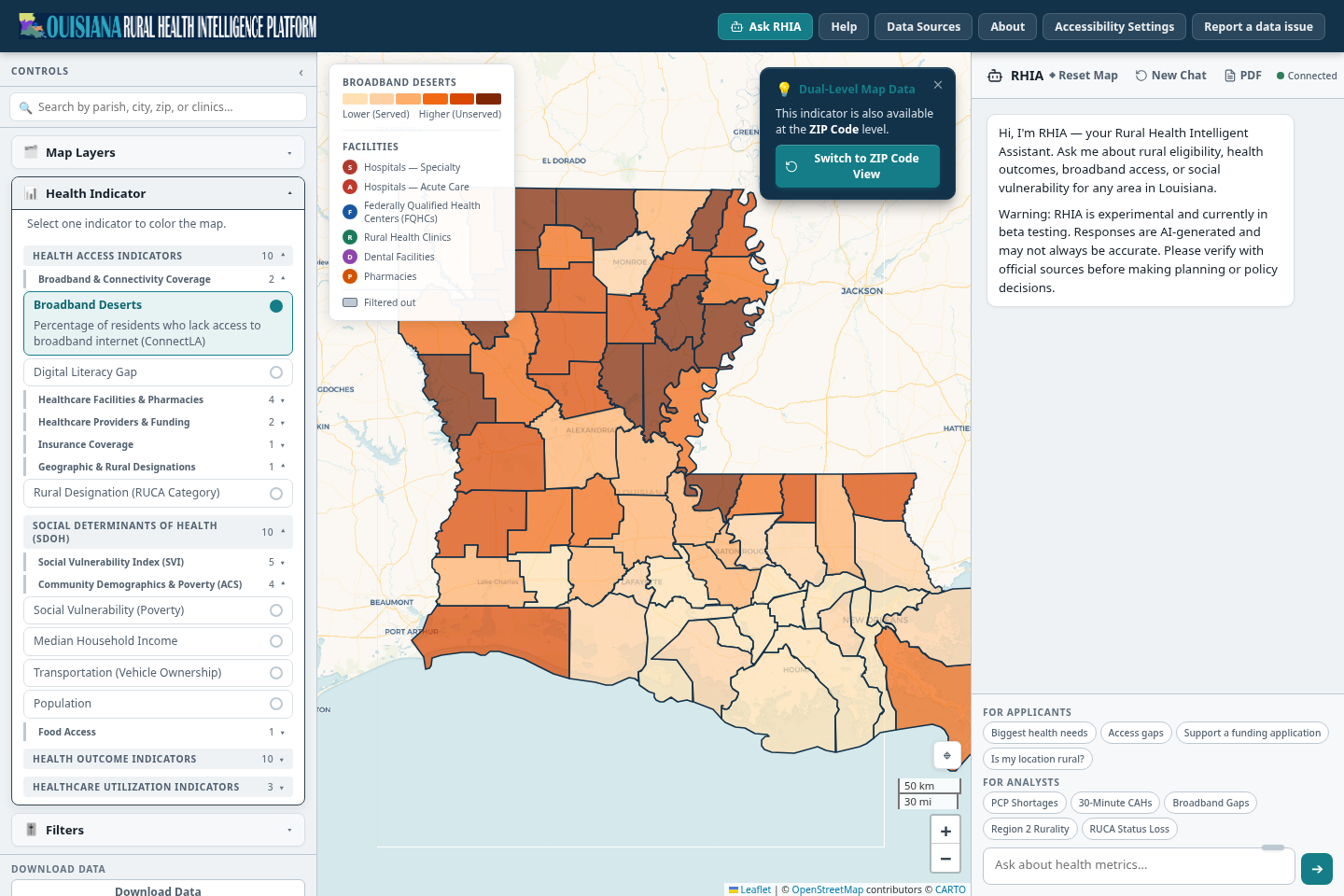Screen dimensions: 1344x896
Task: Click the Ask about health metrics input
Action: pyautogui.click(x=1139, y=865)
